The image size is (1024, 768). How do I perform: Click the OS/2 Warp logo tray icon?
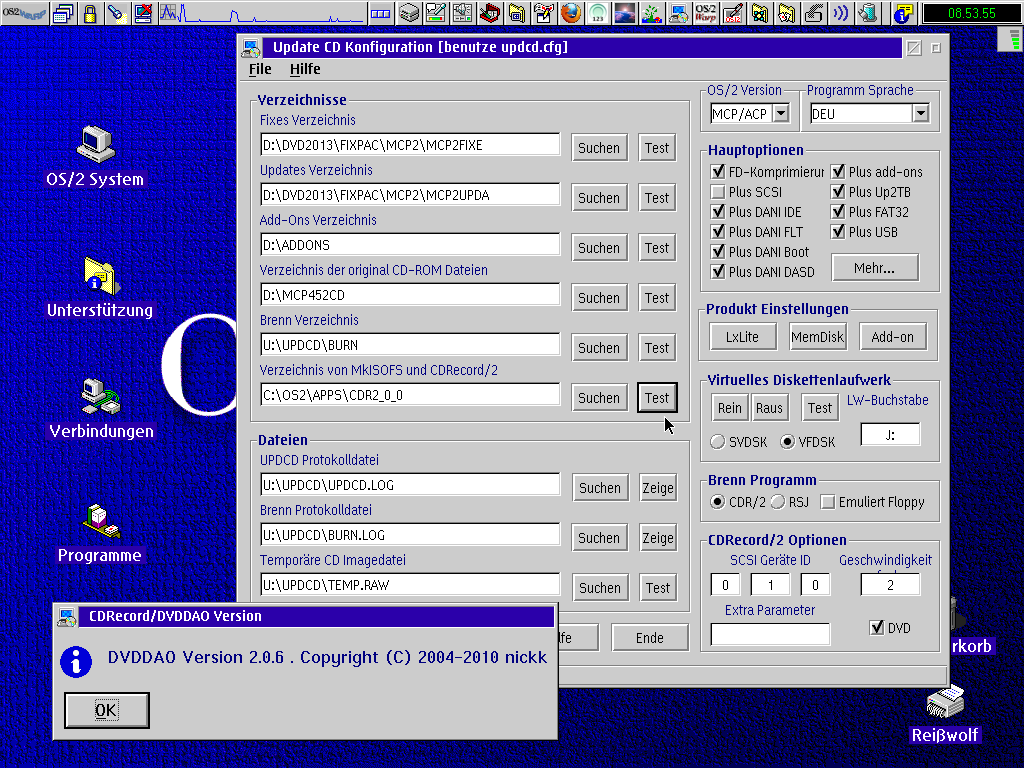coord(705,13)
